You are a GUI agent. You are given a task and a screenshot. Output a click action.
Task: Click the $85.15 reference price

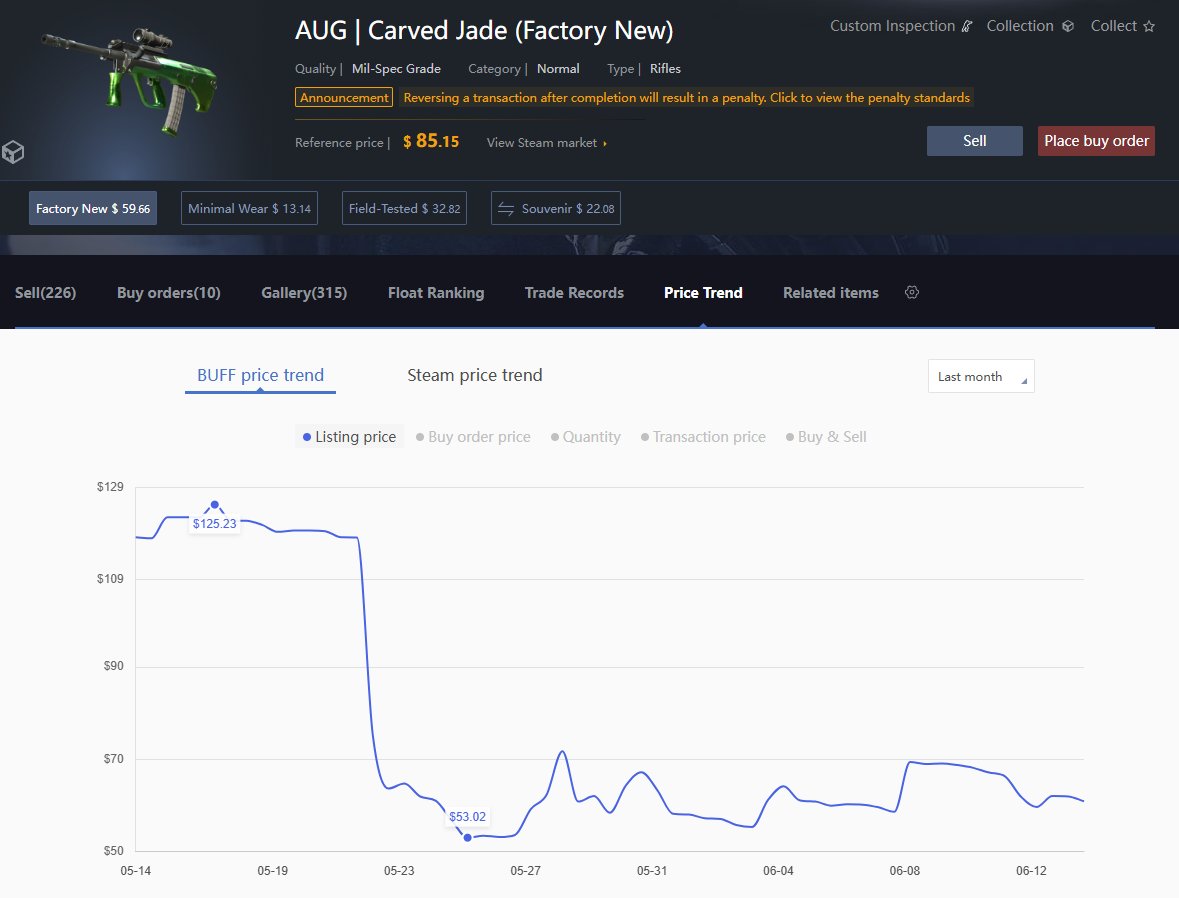pyautogui.click(x=431, y=141)
